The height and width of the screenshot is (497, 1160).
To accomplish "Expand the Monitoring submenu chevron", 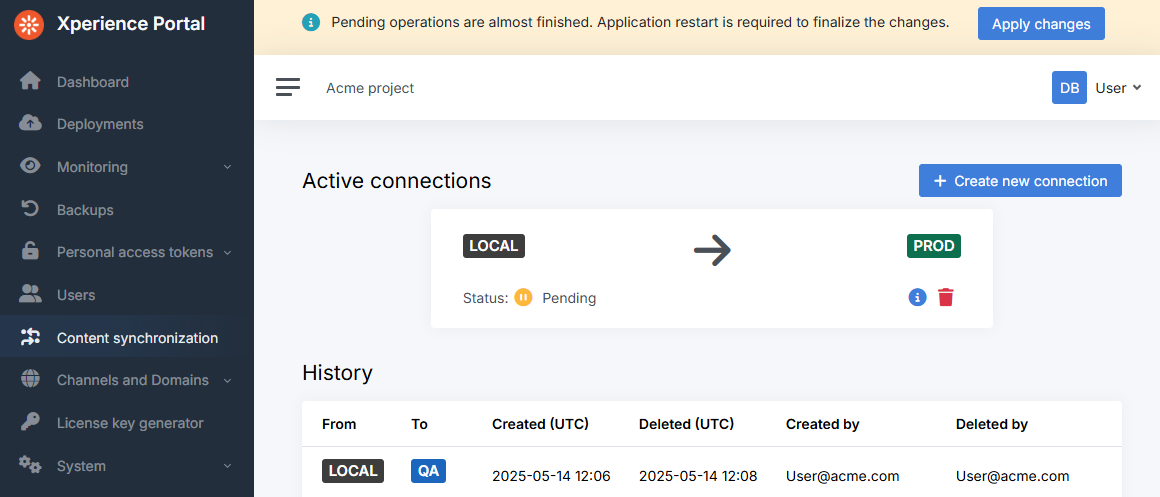I will (227, 167).
